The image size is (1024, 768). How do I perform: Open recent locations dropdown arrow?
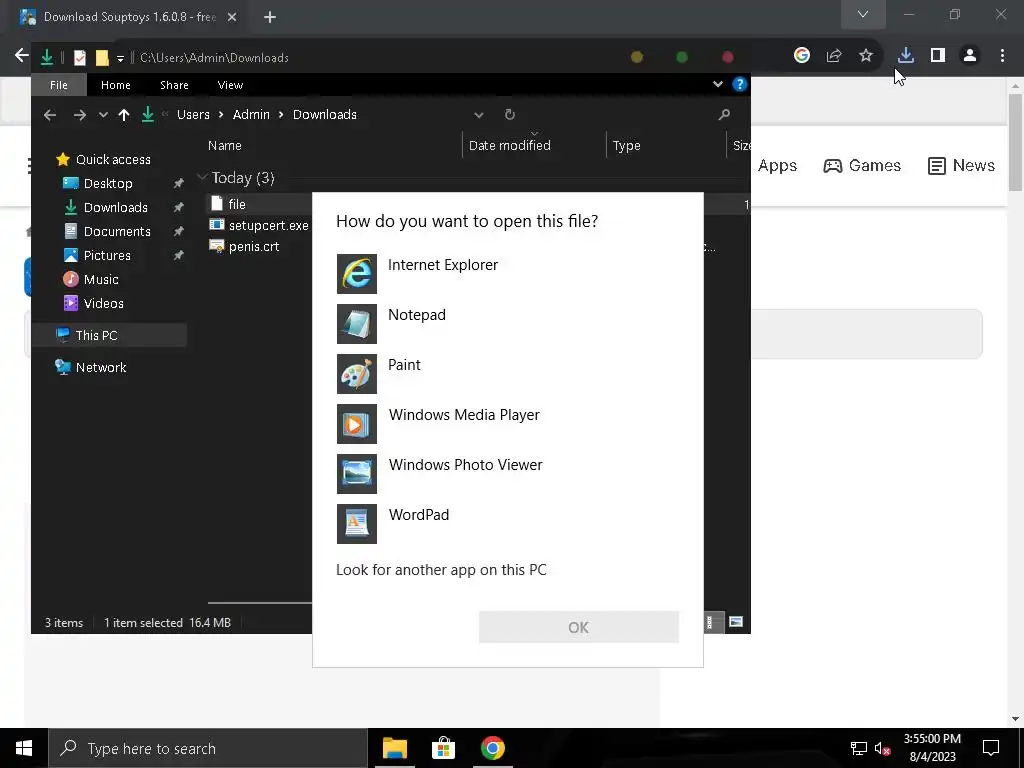pos(103,115)
